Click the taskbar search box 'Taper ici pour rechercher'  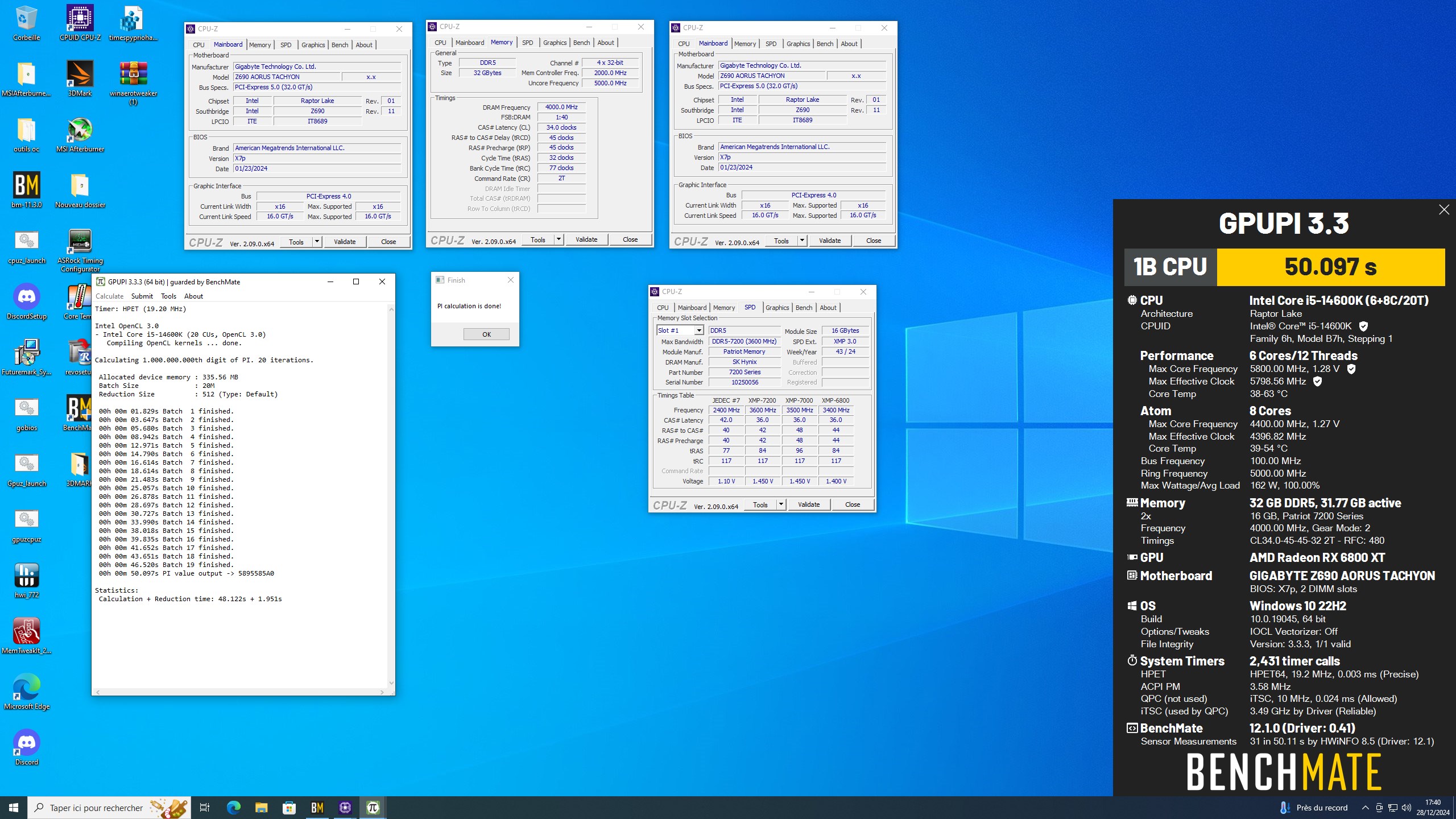tap(109, 808)
